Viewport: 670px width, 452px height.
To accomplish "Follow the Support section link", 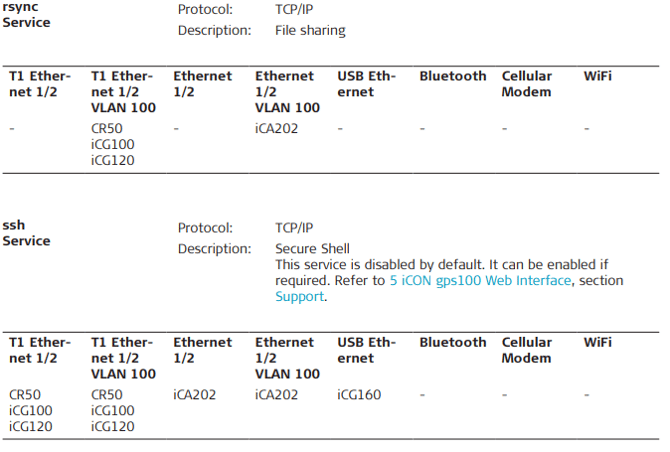I will [299, 297].
